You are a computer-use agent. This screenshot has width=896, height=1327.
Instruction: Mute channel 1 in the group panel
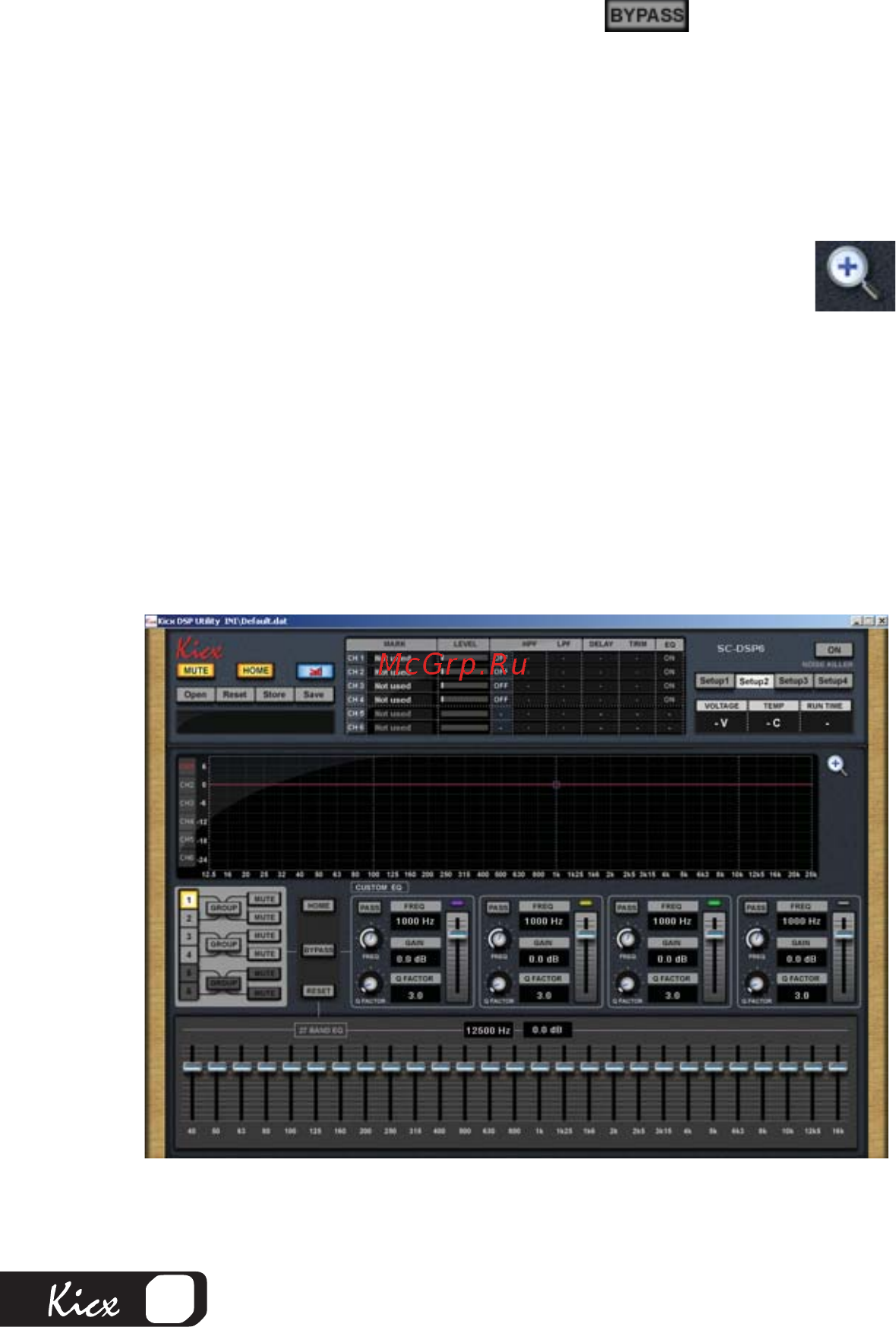pyautogui.click(x=264, y=899)
